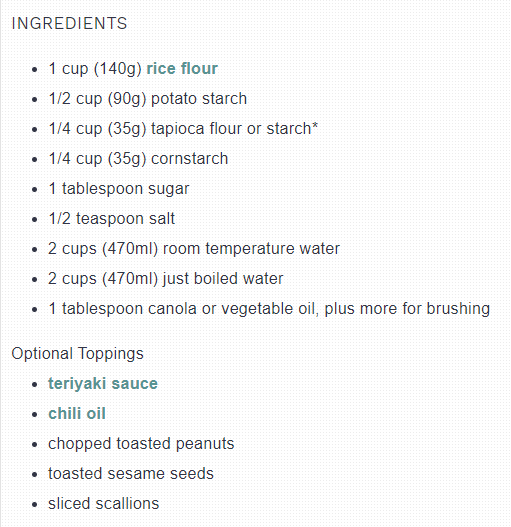Click the sliced scallions item
Viewport: 511px width, 527px height.
(104, 503)
